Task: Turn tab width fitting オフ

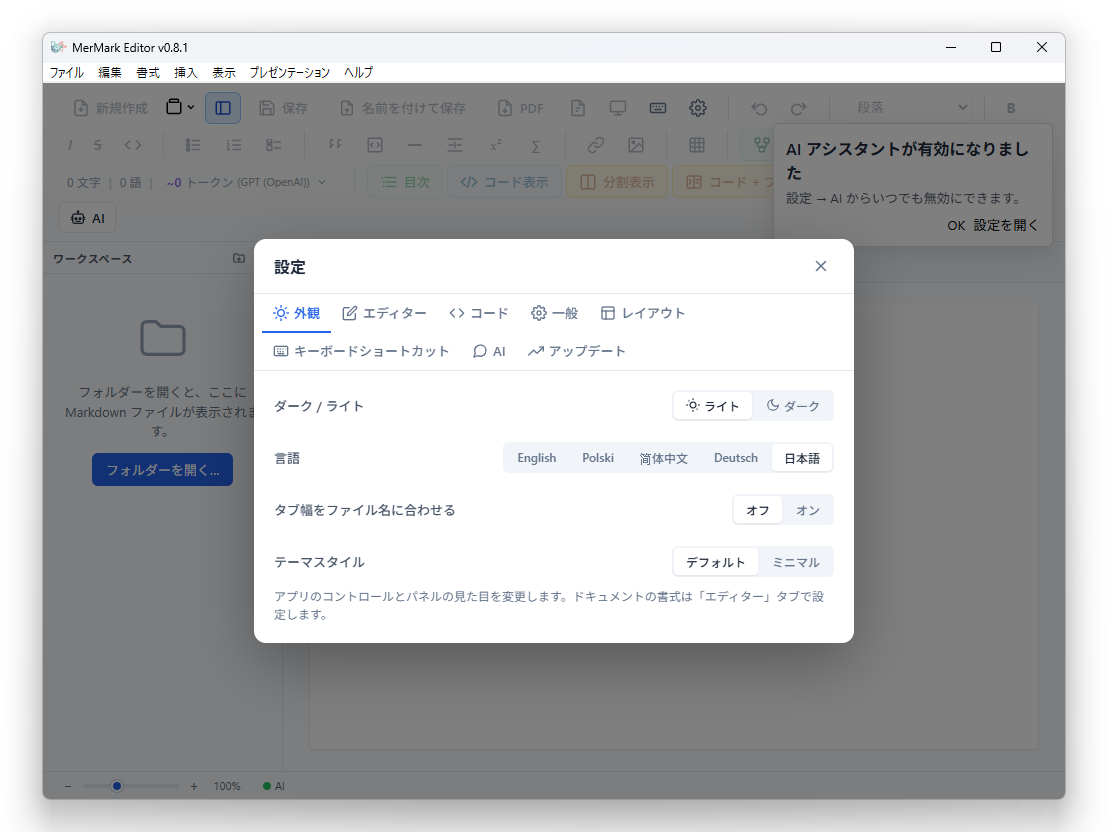Action: click(757, 510)
